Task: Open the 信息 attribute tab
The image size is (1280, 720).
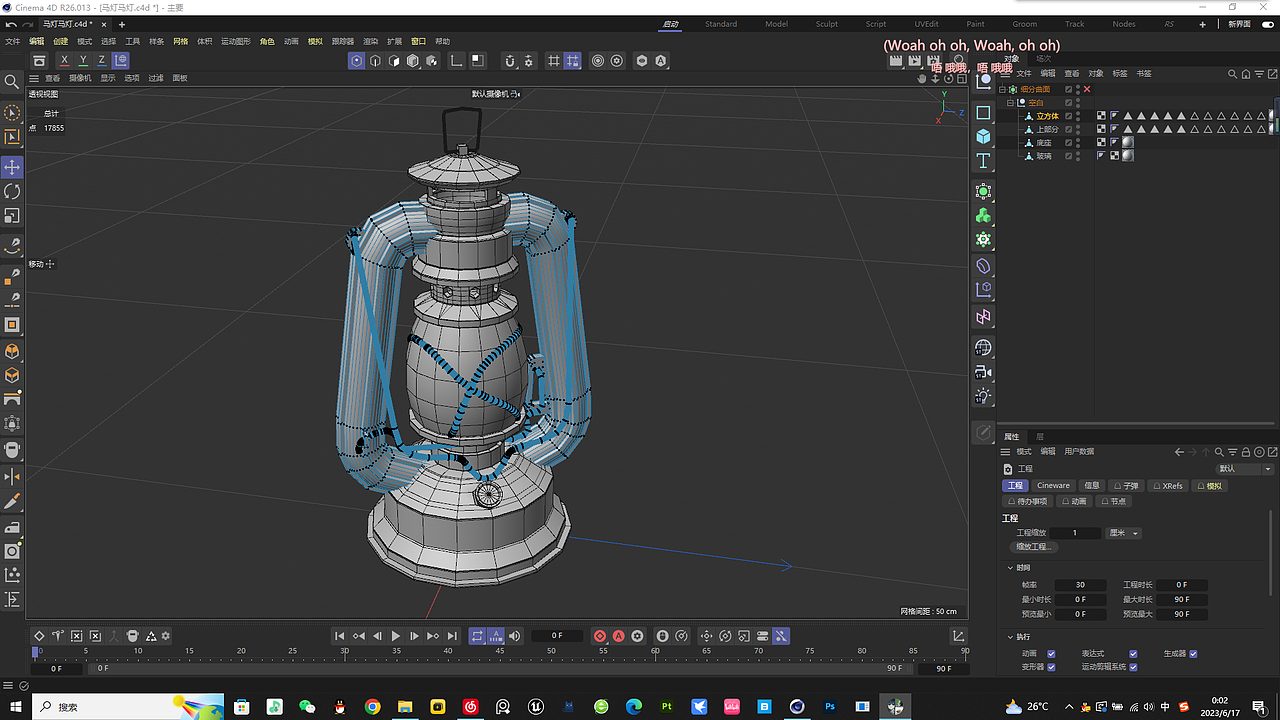Action: [x=1091, y=486]
